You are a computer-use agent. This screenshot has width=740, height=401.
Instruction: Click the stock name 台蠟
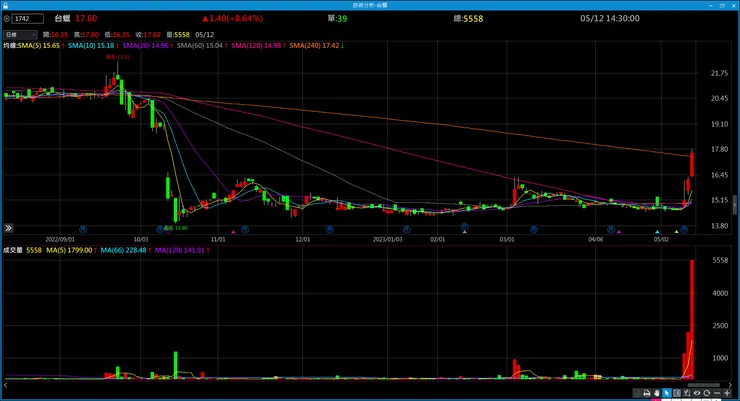point(62,18)
